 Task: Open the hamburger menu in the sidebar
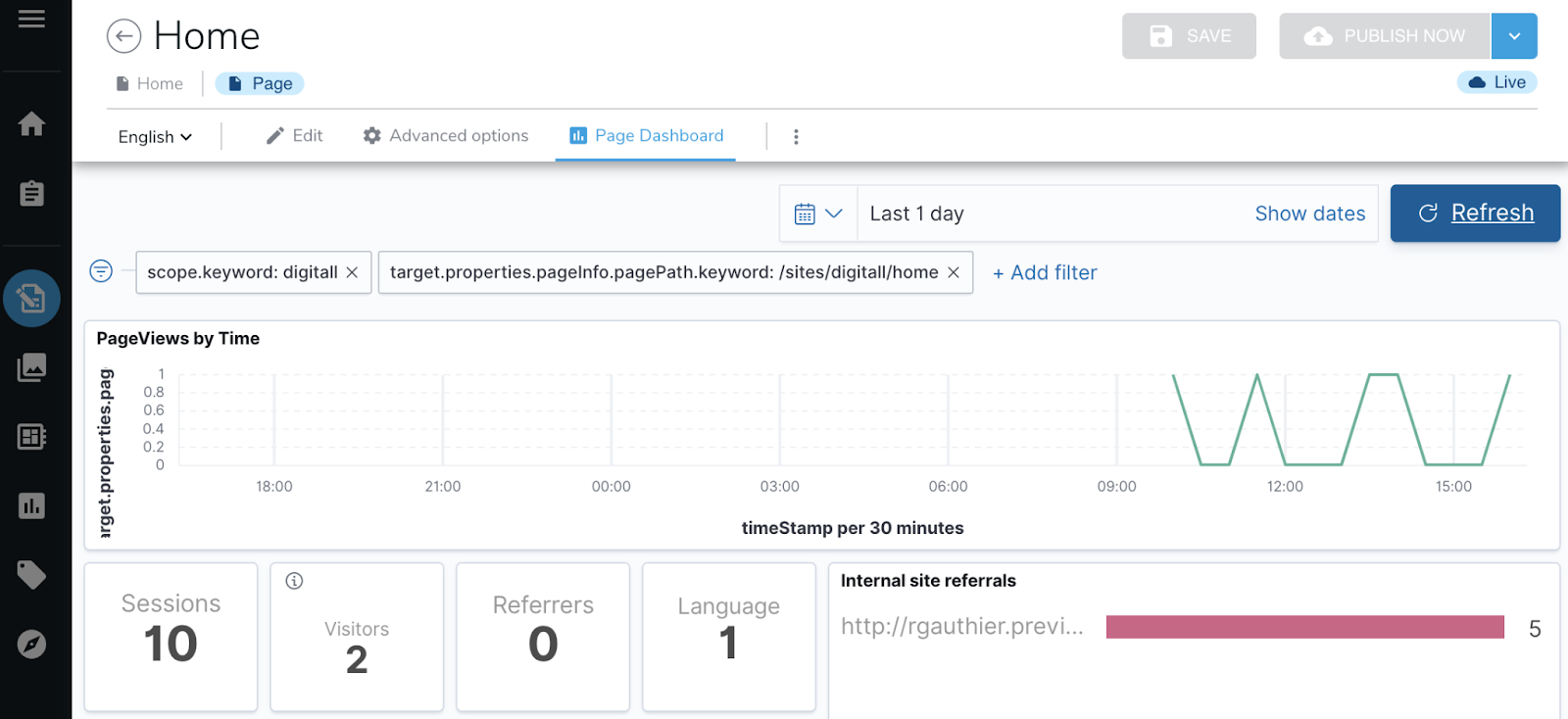click(x=31, y=20)
